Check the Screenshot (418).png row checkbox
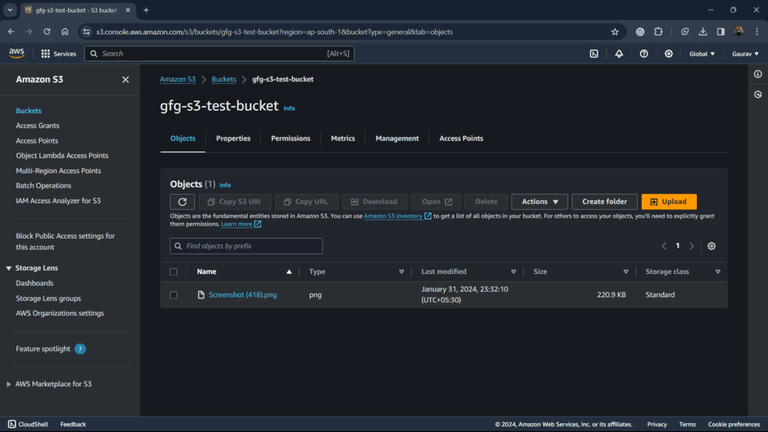The width and height of the screenshot is (768, 432). click(173, 295)
